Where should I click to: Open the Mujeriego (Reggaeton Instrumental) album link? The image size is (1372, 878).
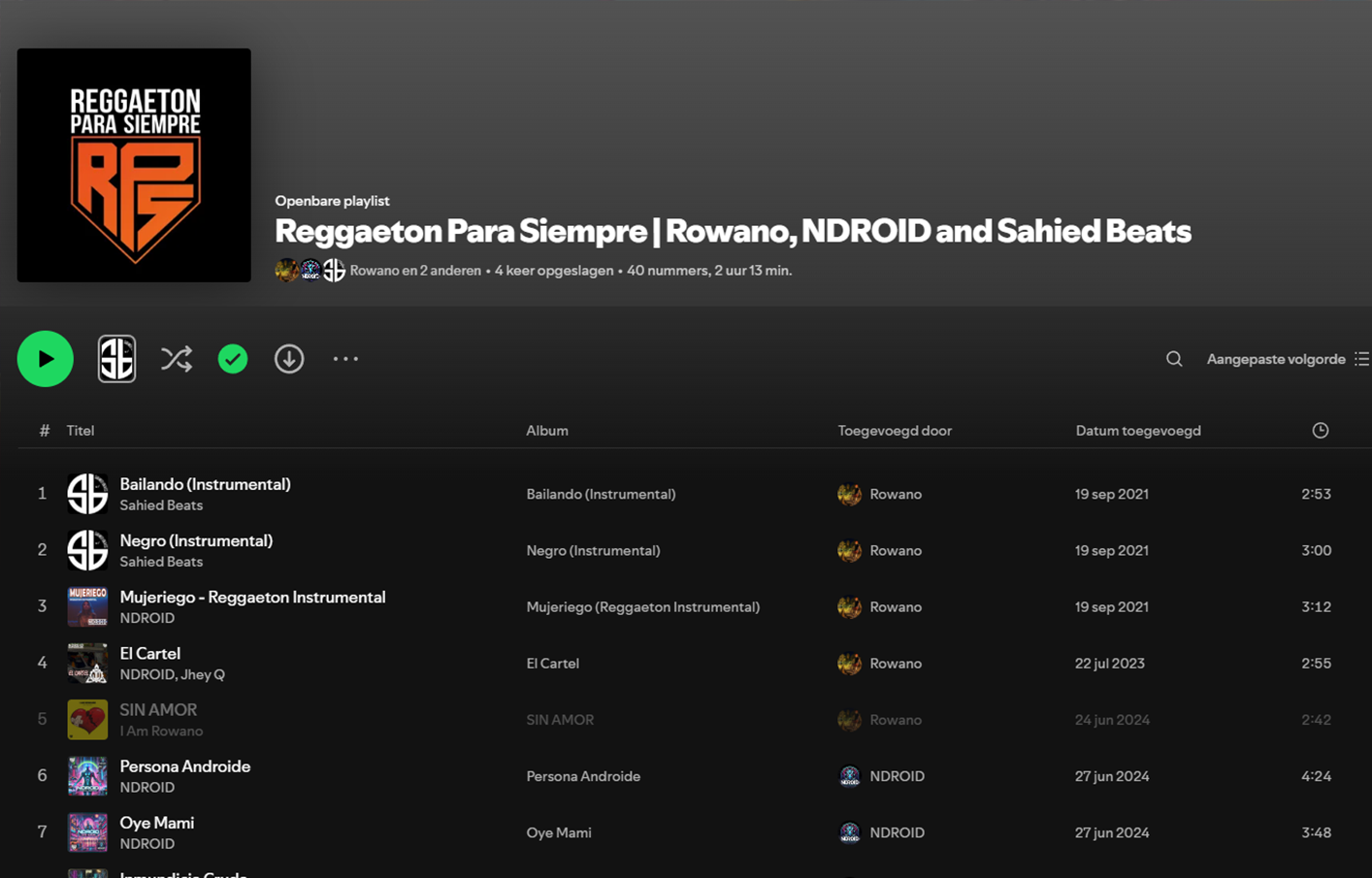coord(642,606)
